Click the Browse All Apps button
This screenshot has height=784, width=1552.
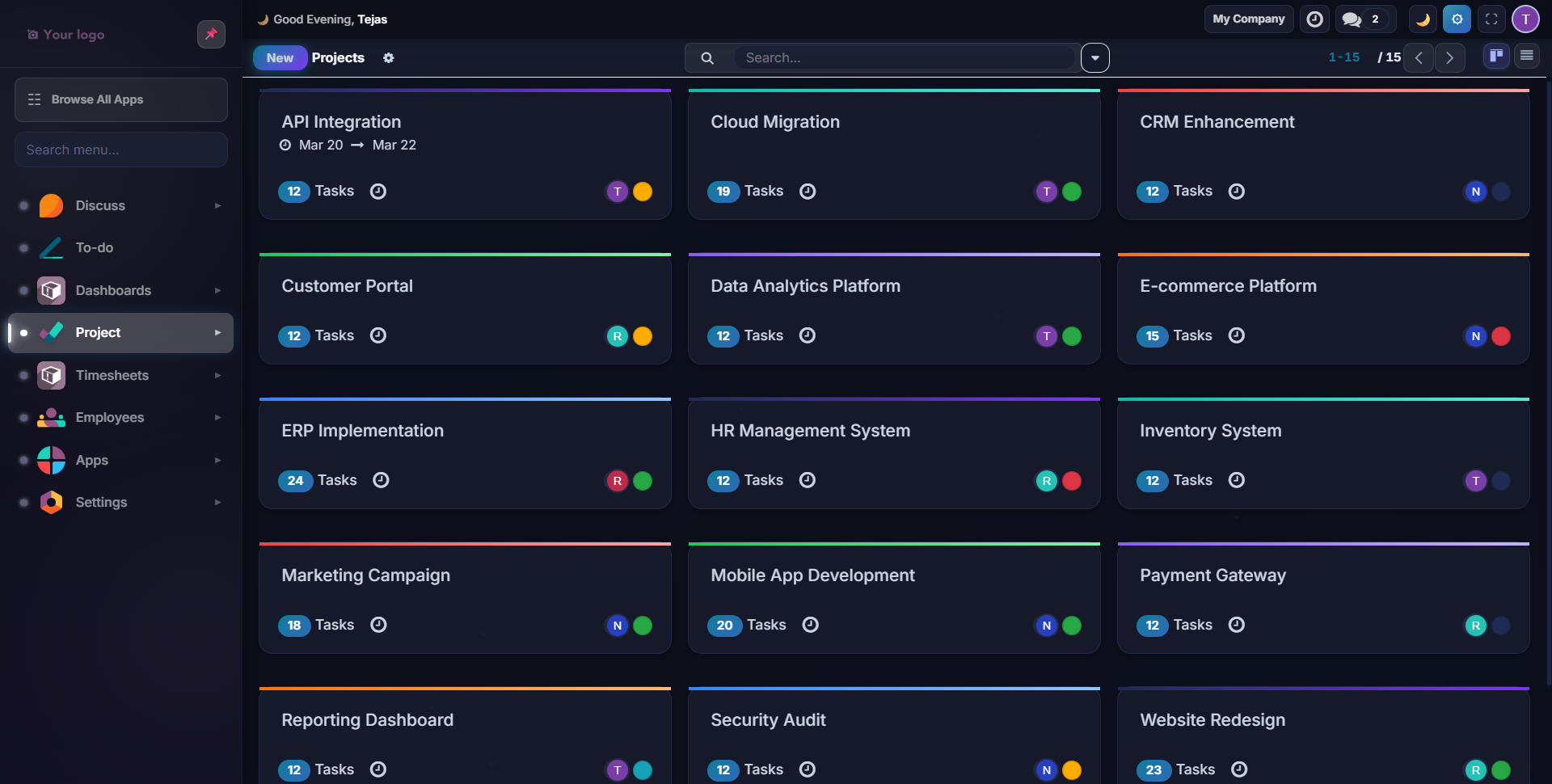click(121, 99)
